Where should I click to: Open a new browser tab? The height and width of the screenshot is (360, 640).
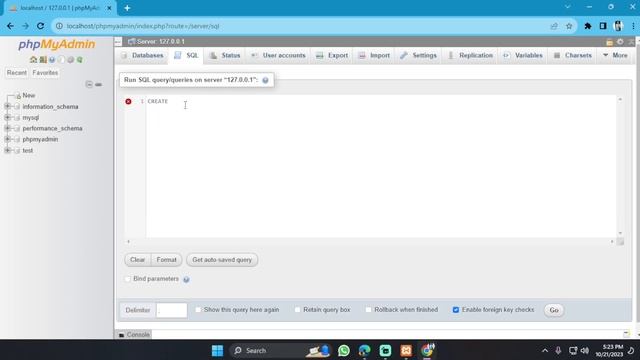coord(127,8)
